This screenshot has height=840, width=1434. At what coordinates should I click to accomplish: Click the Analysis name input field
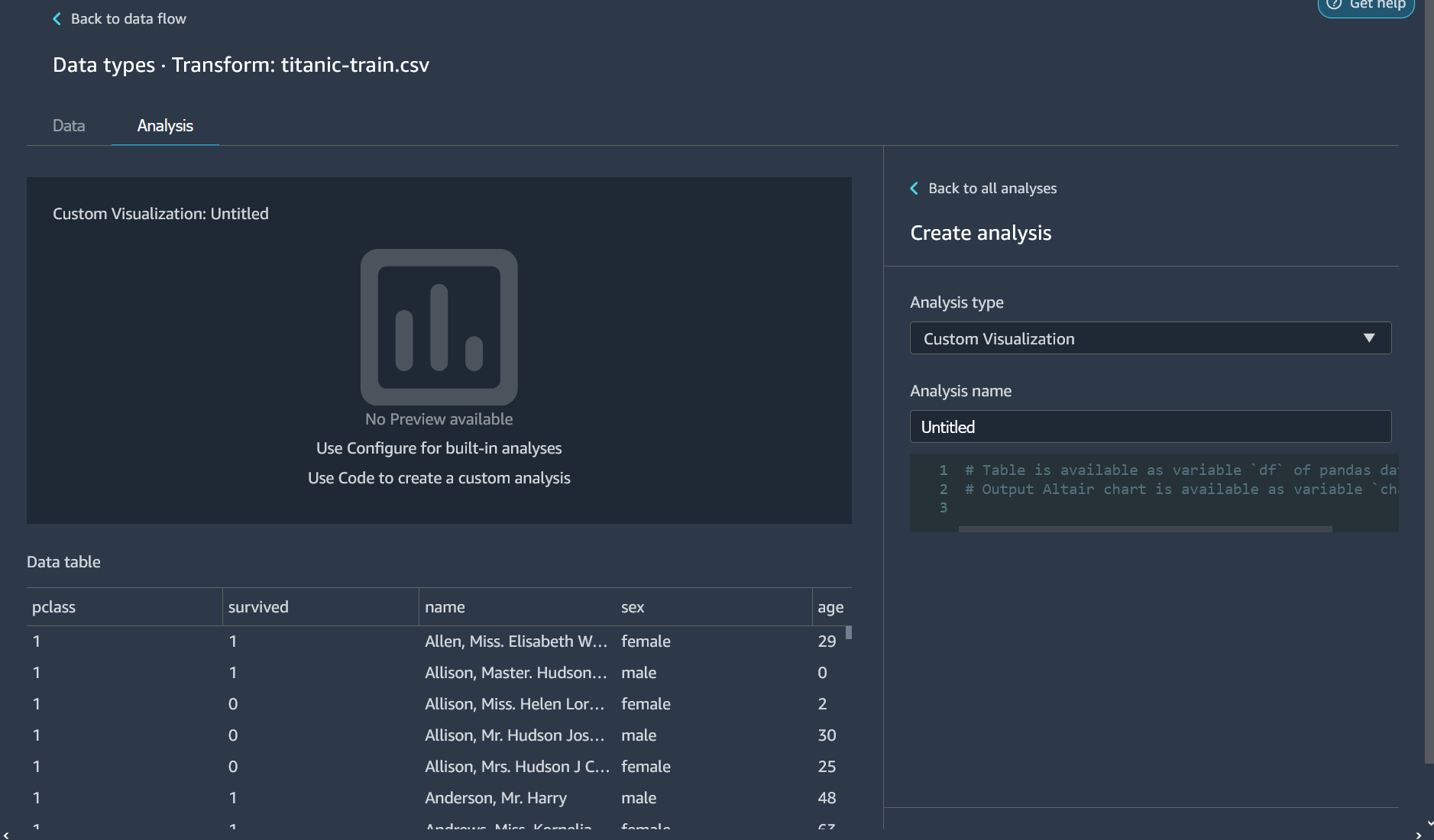point(1150,427)
